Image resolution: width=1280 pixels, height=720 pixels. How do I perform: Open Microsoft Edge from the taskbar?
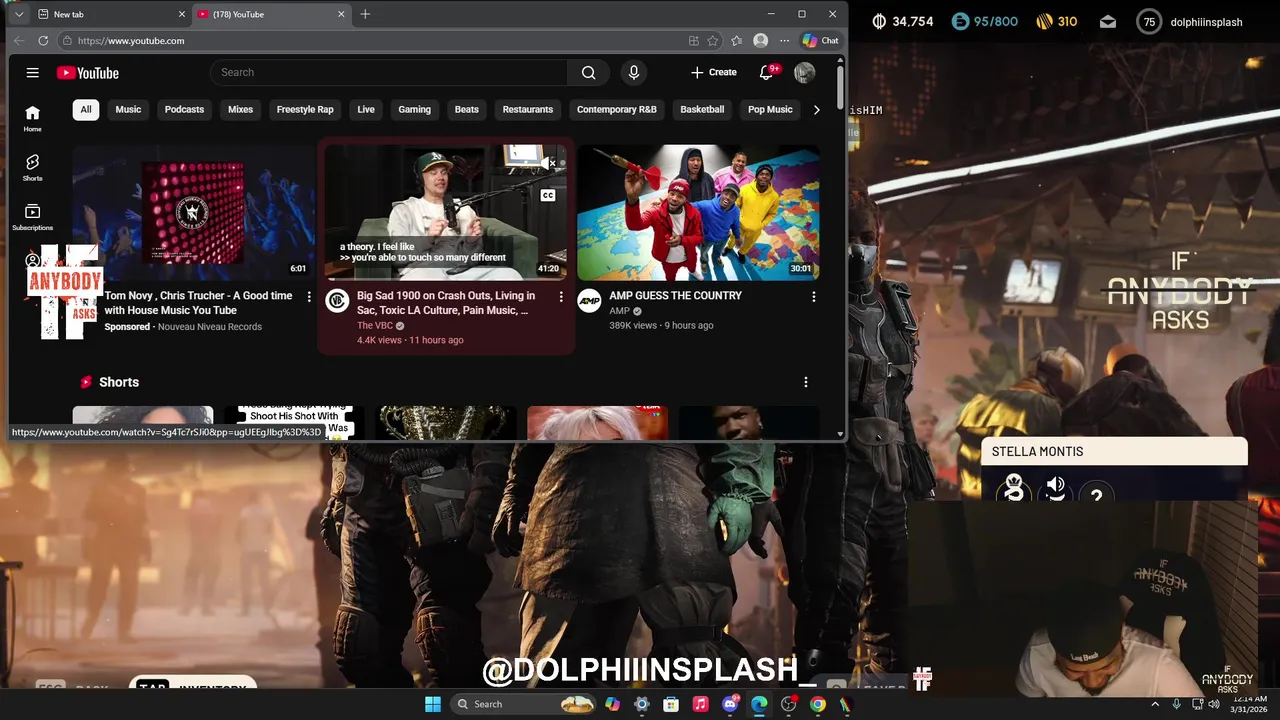(759, 704)
